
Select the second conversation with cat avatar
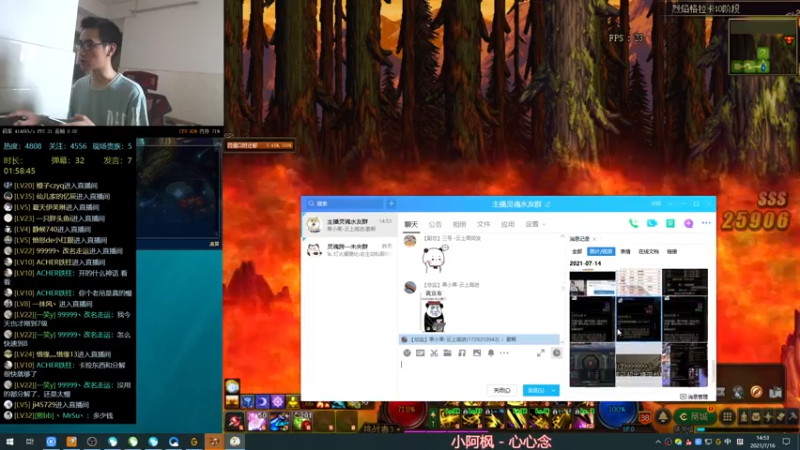(x=350, y=249)
